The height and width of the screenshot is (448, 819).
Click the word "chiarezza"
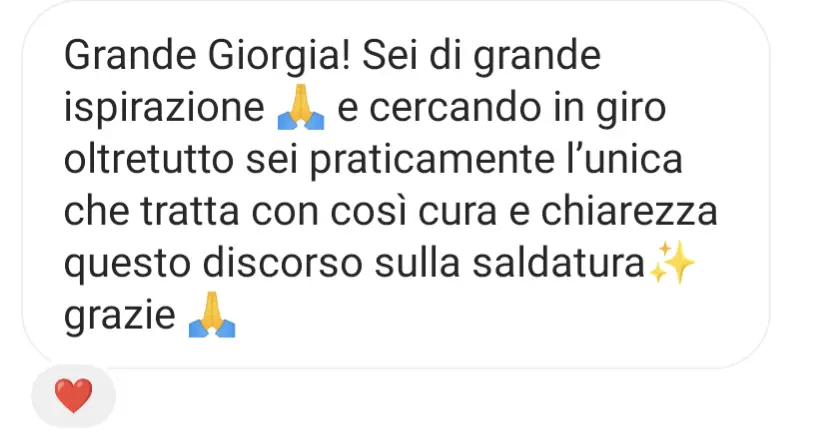tap(629, 211)
